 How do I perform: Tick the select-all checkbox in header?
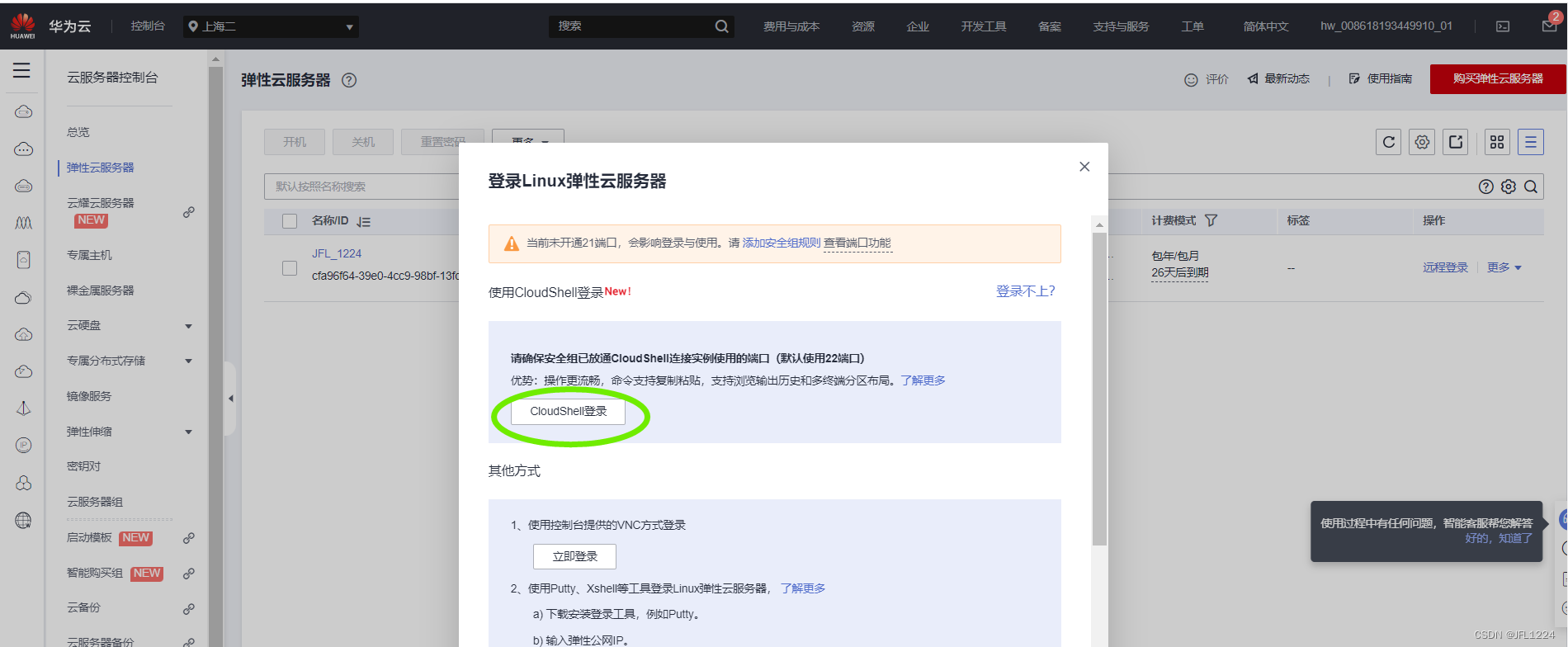tap(290, 221)
